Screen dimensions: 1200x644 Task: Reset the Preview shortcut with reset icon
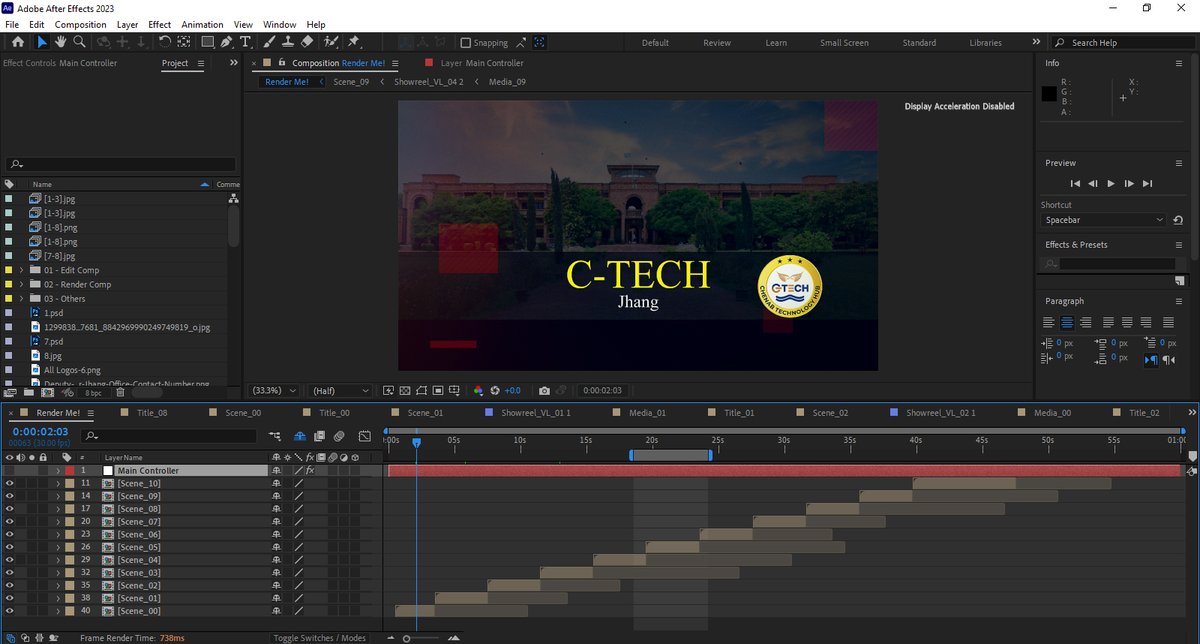[1179, 220]
